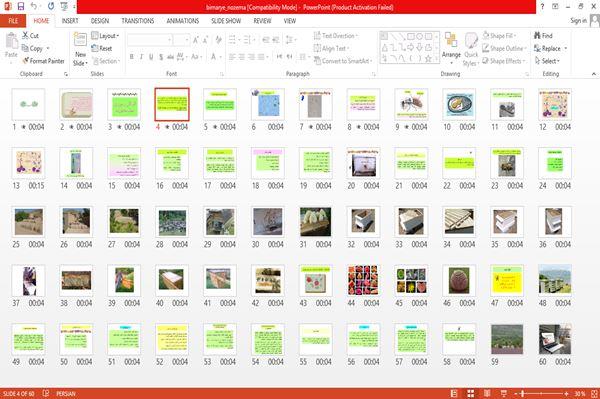
Task: Click the Save icon in quick access toolbar
Action: pos(21,7)
